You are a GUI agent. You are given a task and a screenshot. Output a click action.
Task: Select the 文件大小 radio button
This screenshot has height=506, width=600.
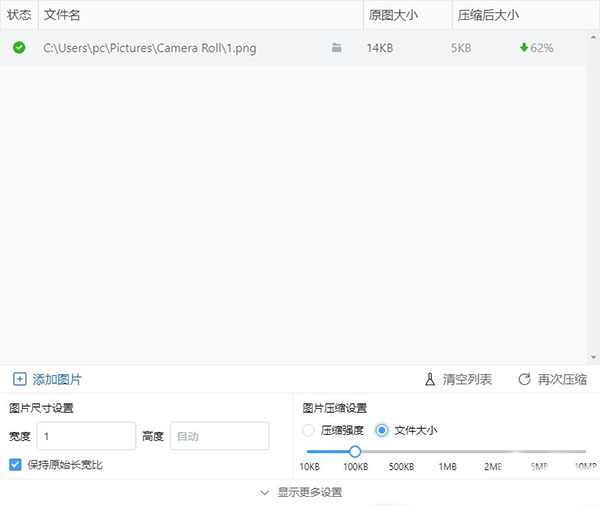[382, 430]
